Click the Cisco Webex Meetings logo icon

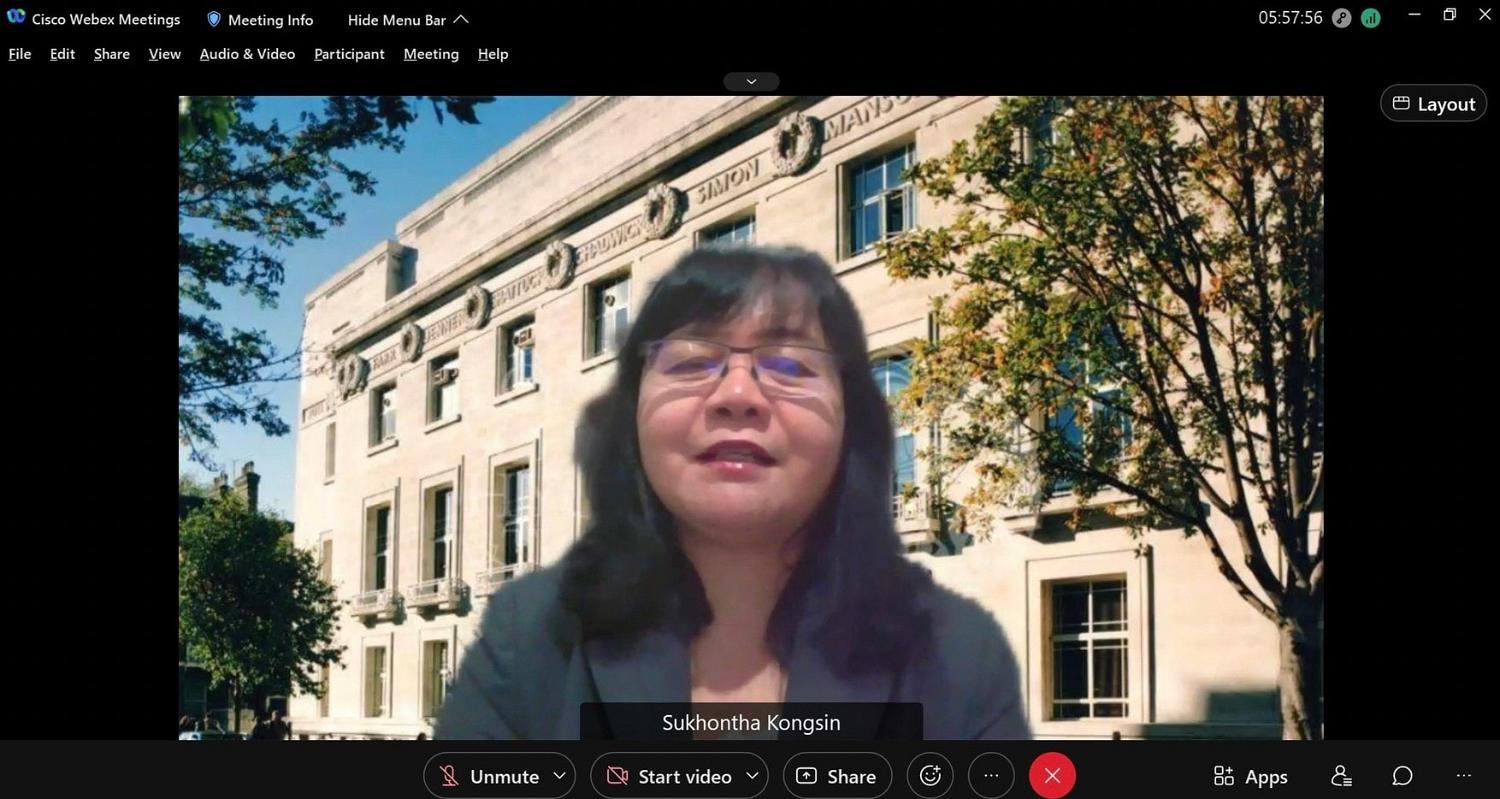[16, 18]
